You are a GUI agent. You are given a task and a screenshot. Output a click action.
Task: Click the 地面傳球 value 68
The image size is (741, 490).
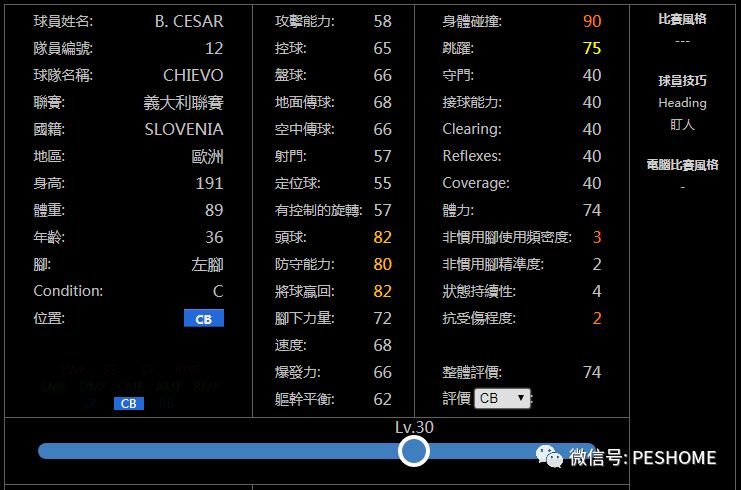pos(382,102)
